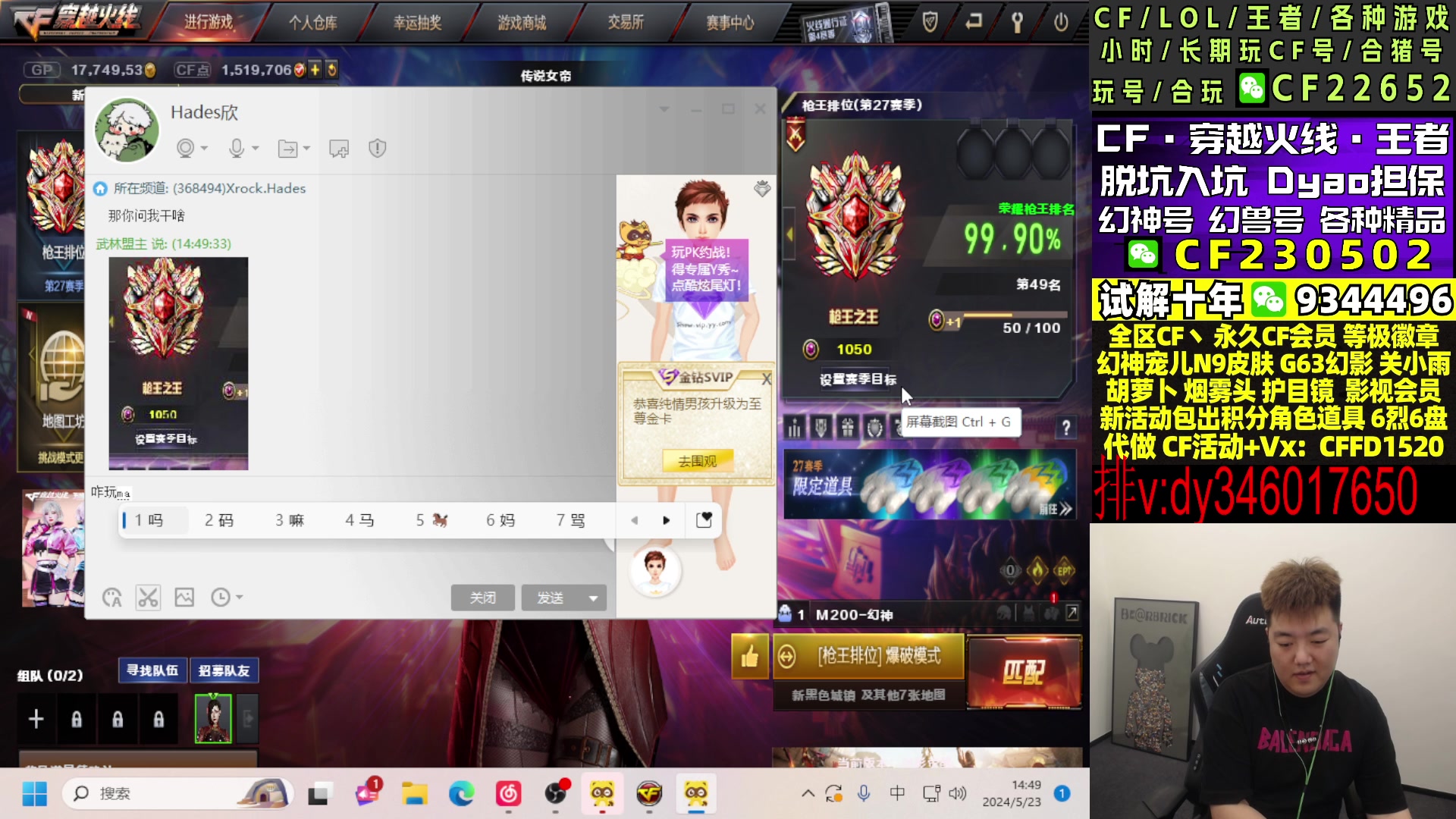Screen dimensions: 1456x819
Task: Open 进行游戏 tab
Action: tap(209, 23)
